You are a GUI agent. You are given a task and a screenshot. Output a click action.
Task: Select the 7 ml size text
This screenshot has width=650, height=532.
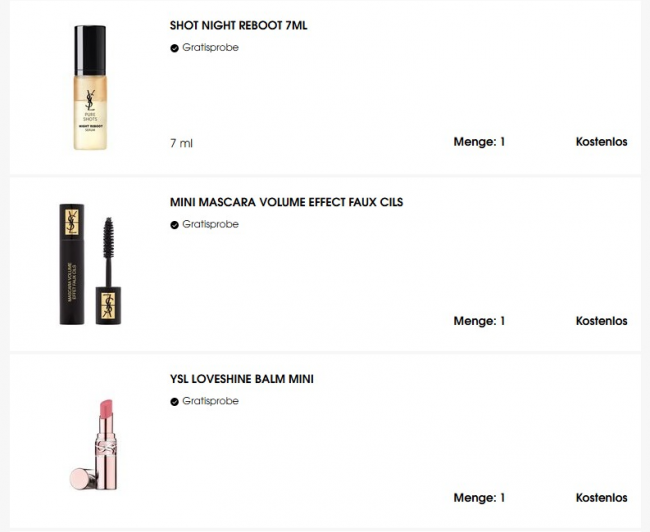pos(182,143)
